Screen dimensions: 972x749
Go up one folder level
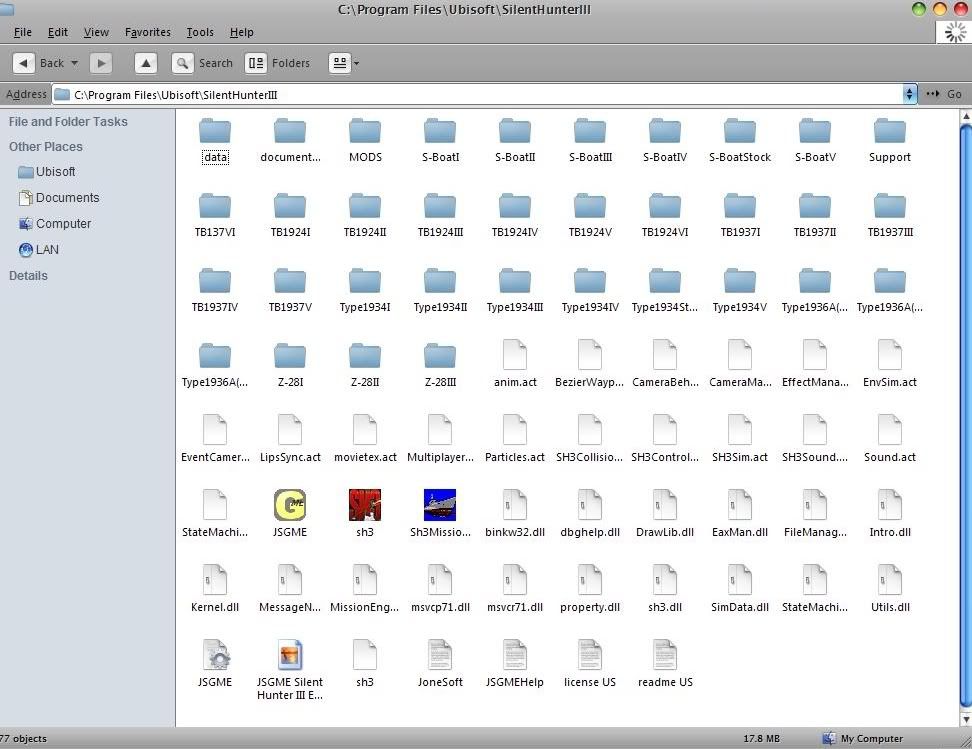click(x=146, y=63)
